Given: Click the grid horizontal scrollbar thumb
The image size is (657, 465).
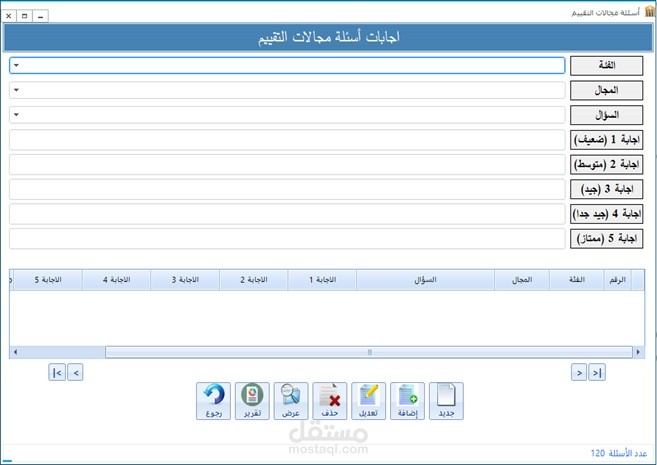Looking at the screenshot, I should tap(369, 352).
